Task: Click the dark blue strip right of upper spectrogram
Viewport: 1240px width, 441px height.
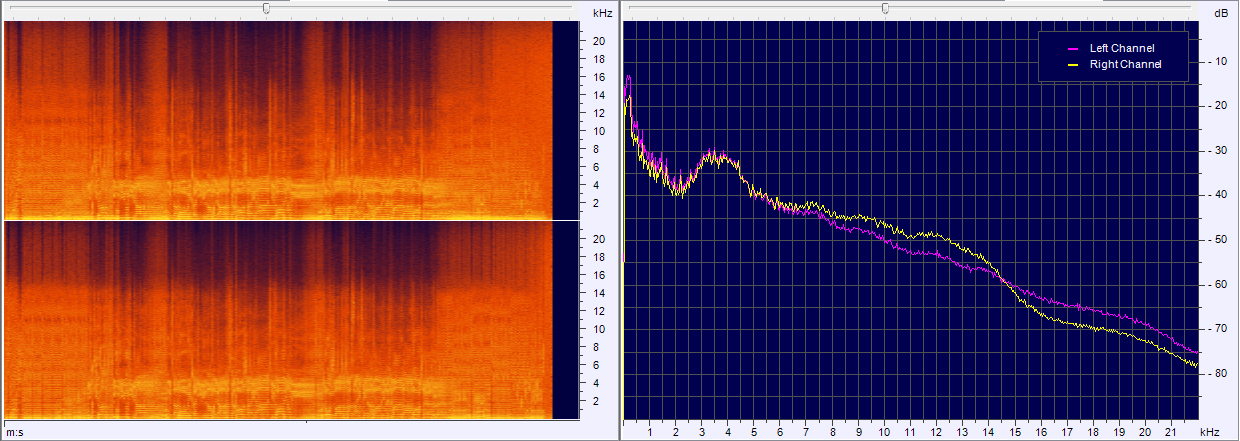Action: click(x=565, y=120)
